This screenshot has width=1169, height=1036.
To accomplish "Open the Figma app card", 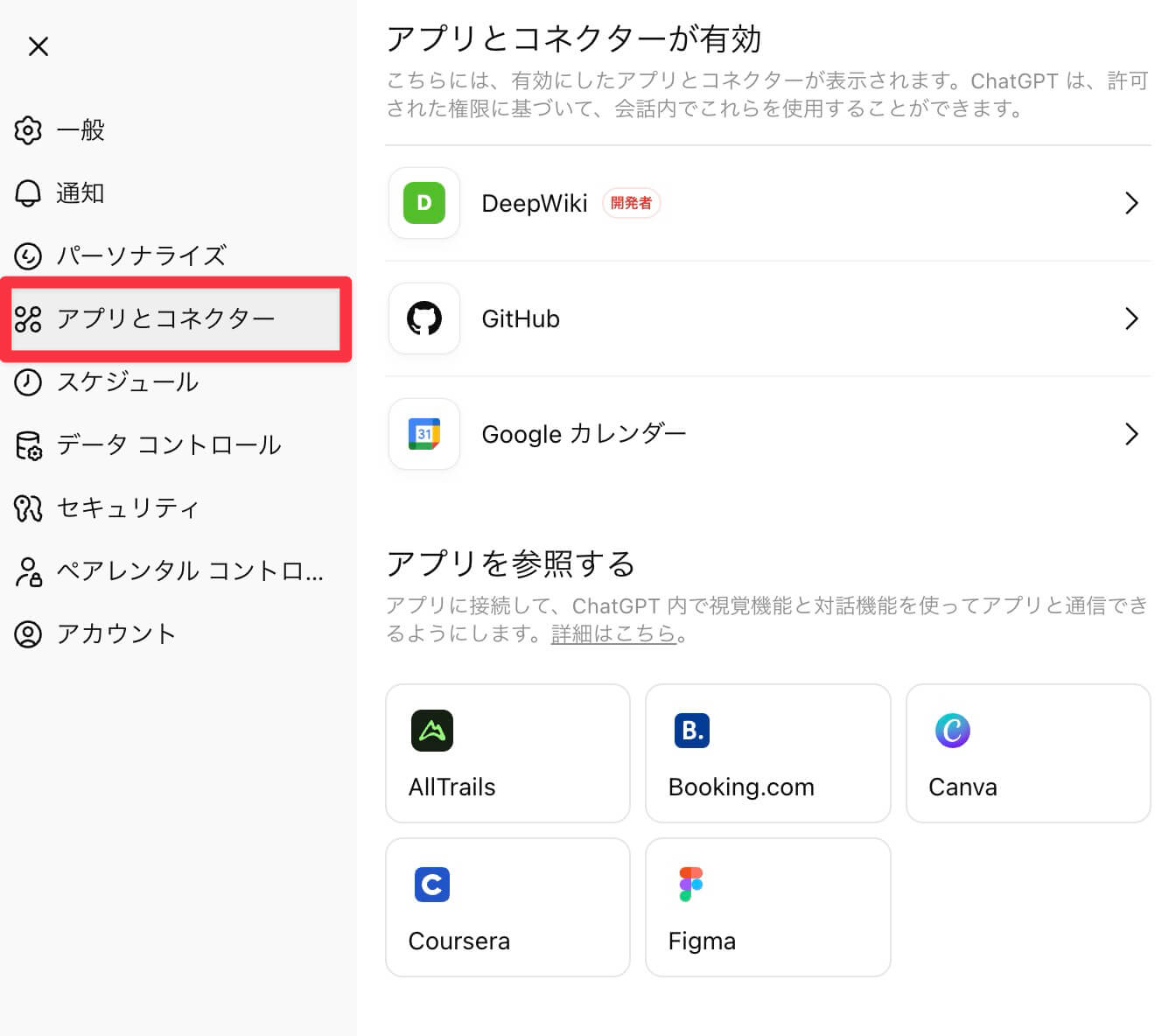I will (767, 907).
